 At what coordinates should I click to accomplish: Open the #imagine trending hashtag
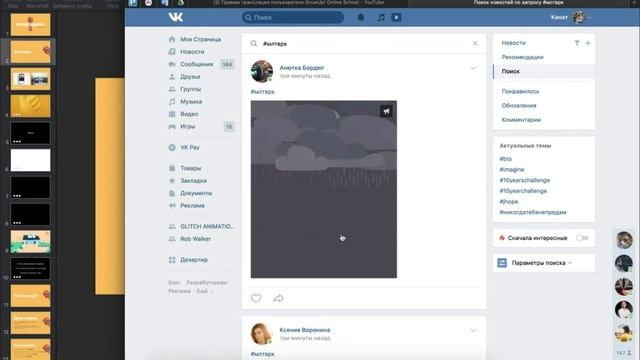511,169
